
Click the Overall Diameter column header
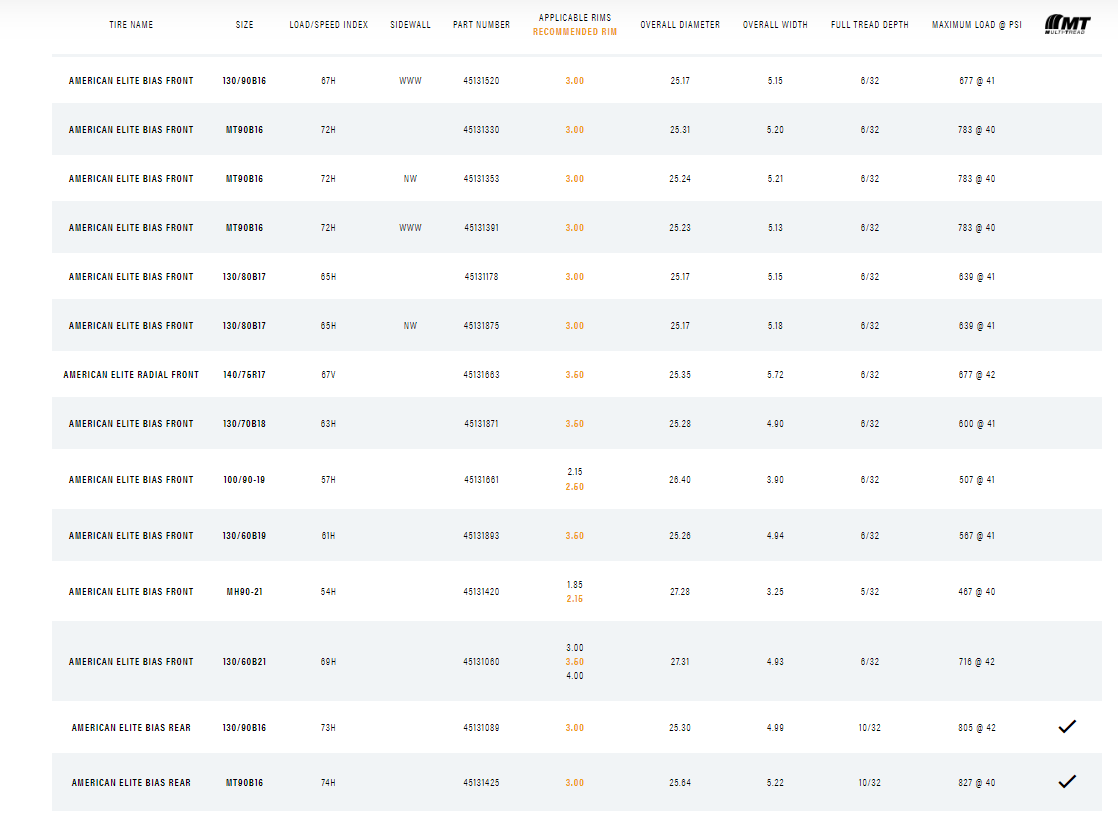[680, 25]
